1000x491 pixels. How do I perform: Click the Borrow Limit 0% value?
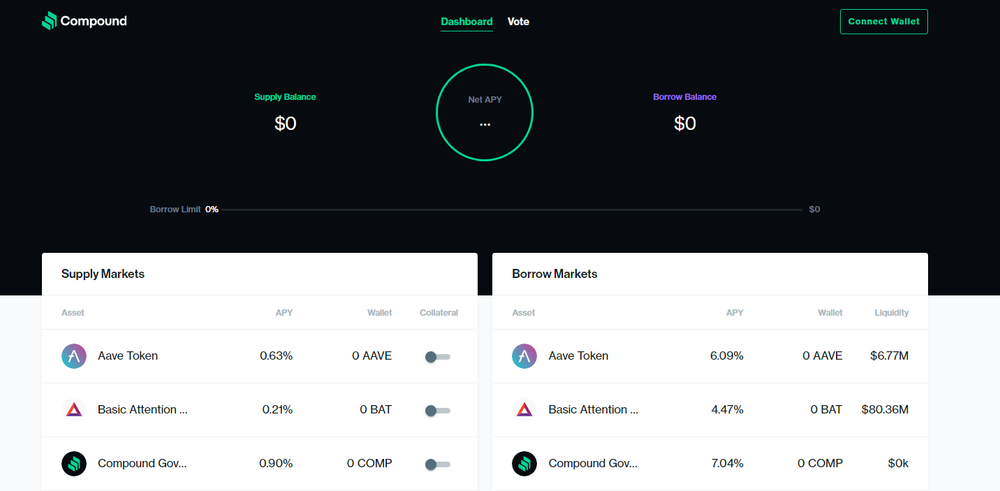click(212, 209)
